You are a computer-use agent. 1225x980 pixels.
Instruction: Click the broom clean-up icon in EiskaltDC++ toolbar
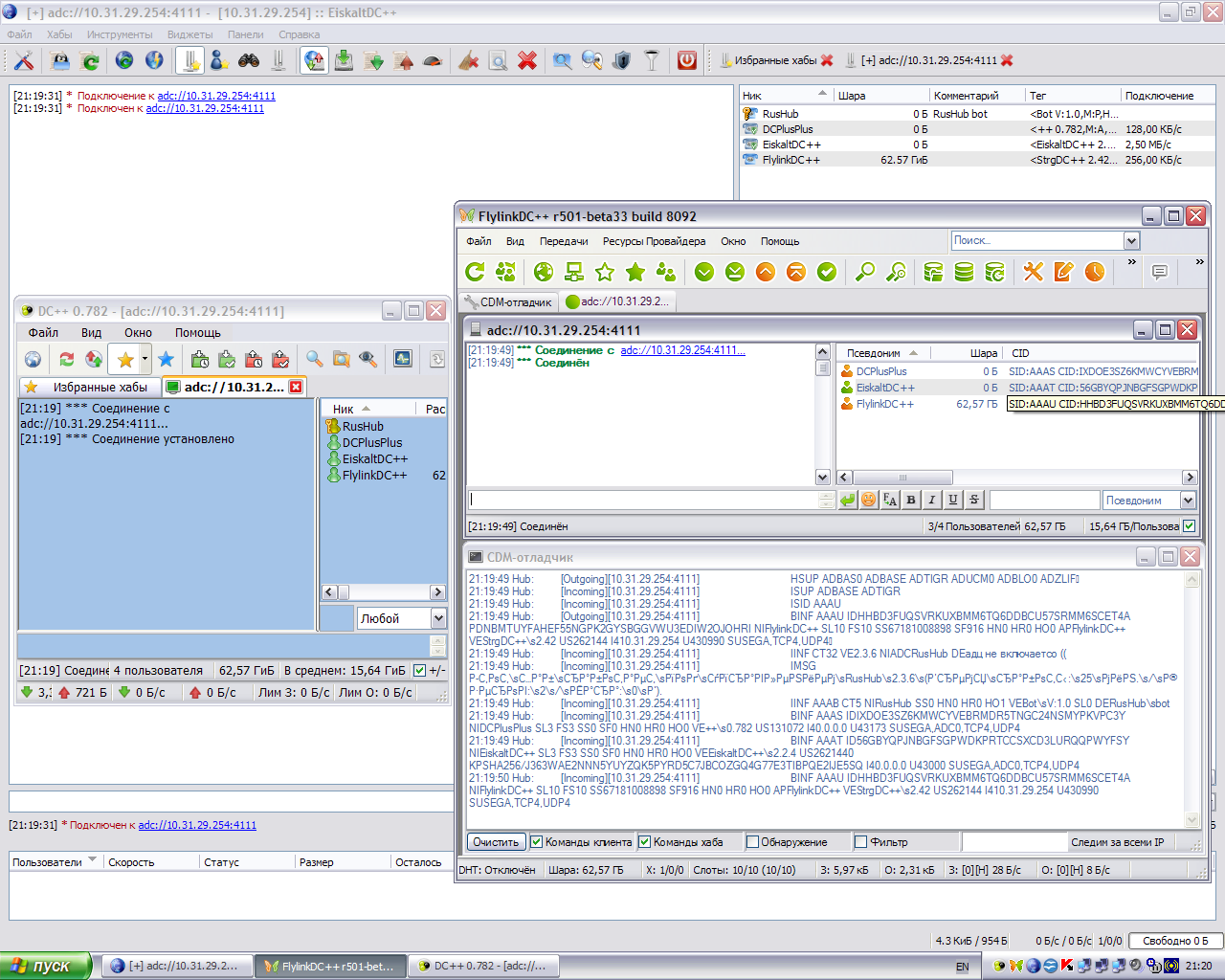pyautogui.click(x=468, y=60)
